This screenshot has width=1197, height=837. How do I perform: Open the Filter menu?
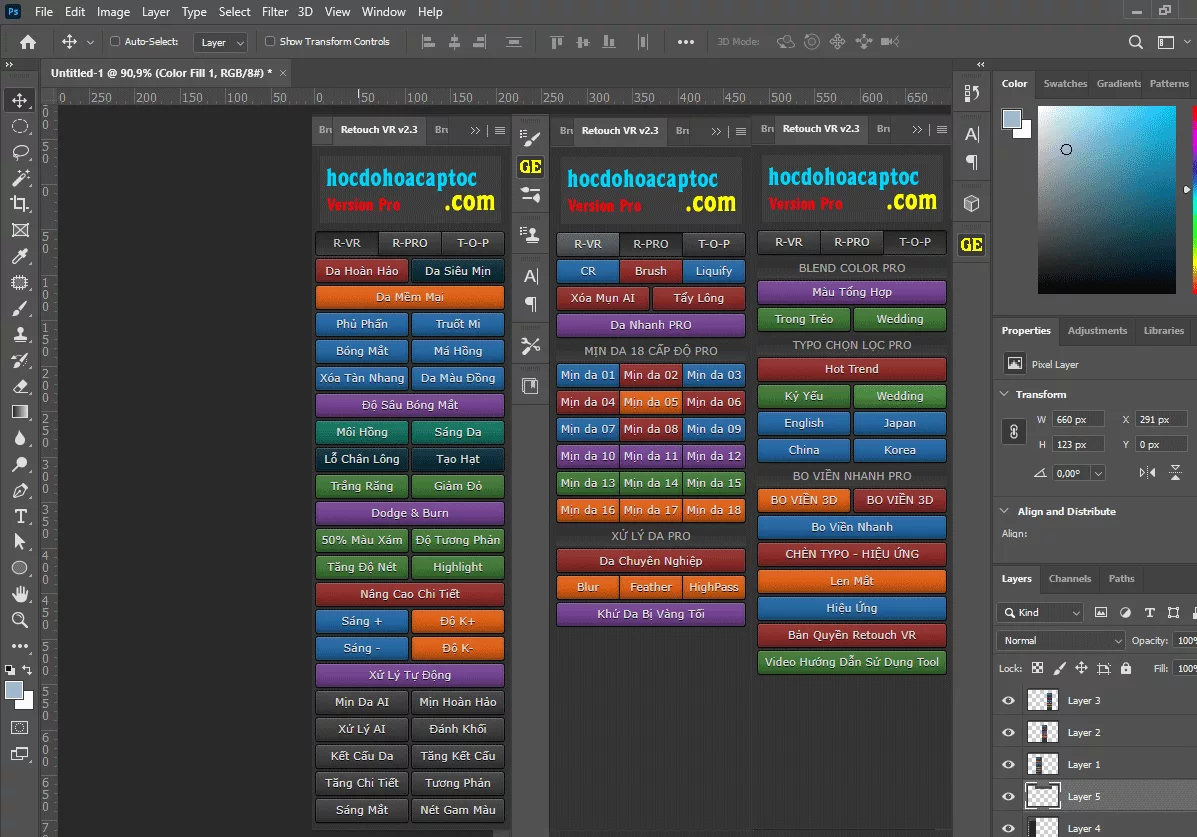pyautogui.click(x=275, y=12)
